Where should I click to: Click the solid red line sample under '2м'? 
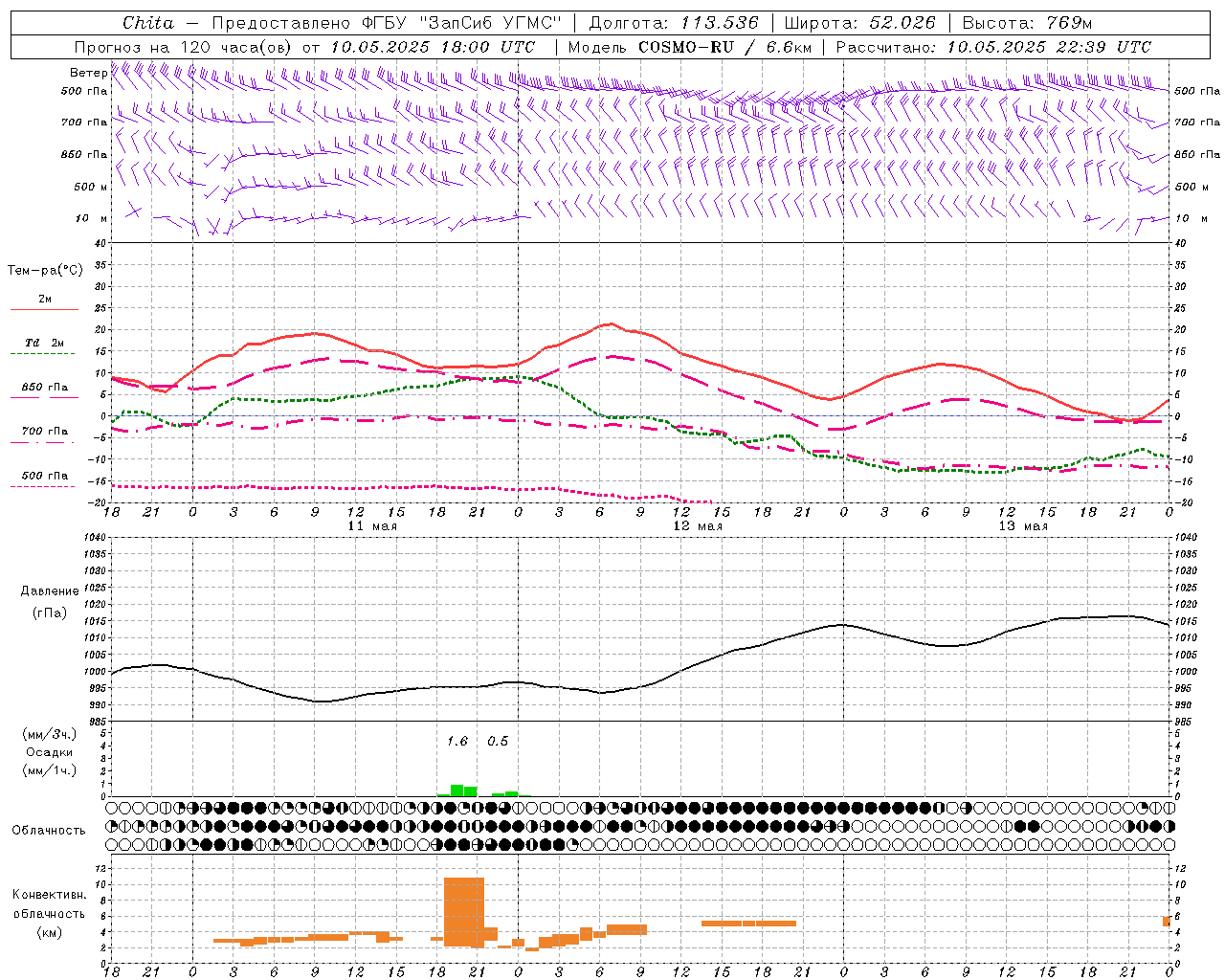[x=44, y=309]
